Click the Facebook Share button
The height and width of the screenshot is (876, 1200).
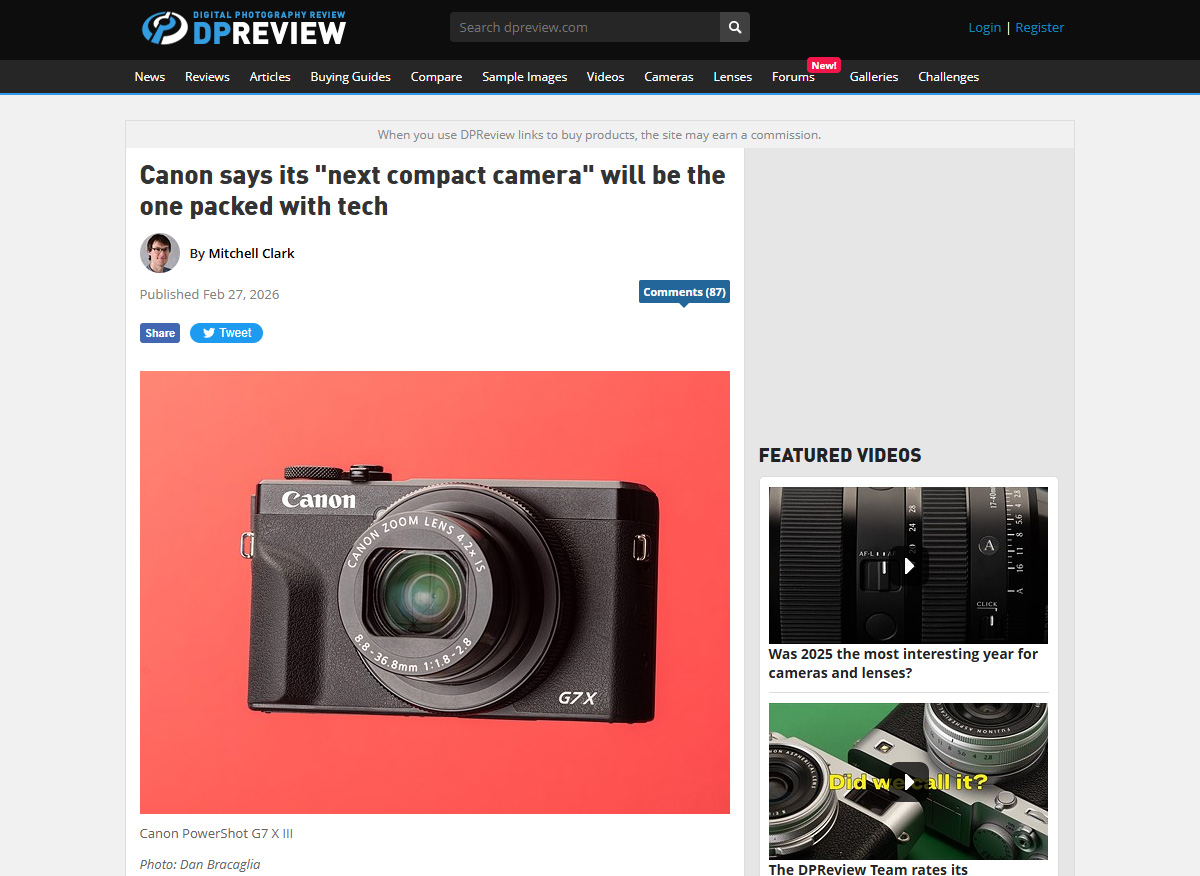160,333
